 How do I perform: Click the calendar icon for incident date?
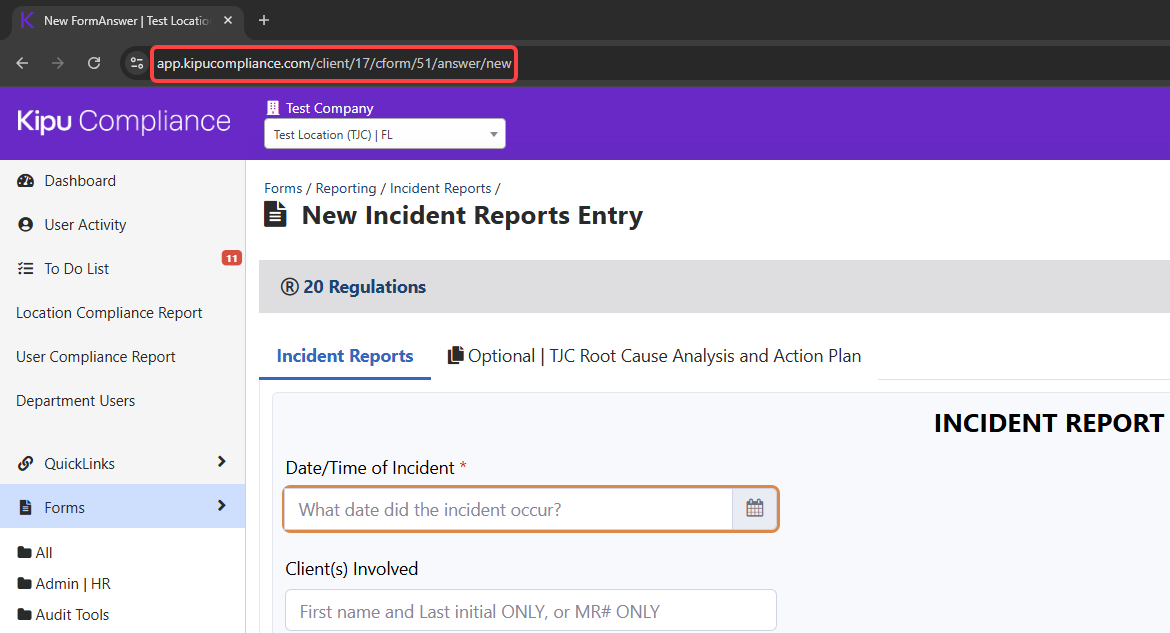pyautogui.click(x=755, y=509)
